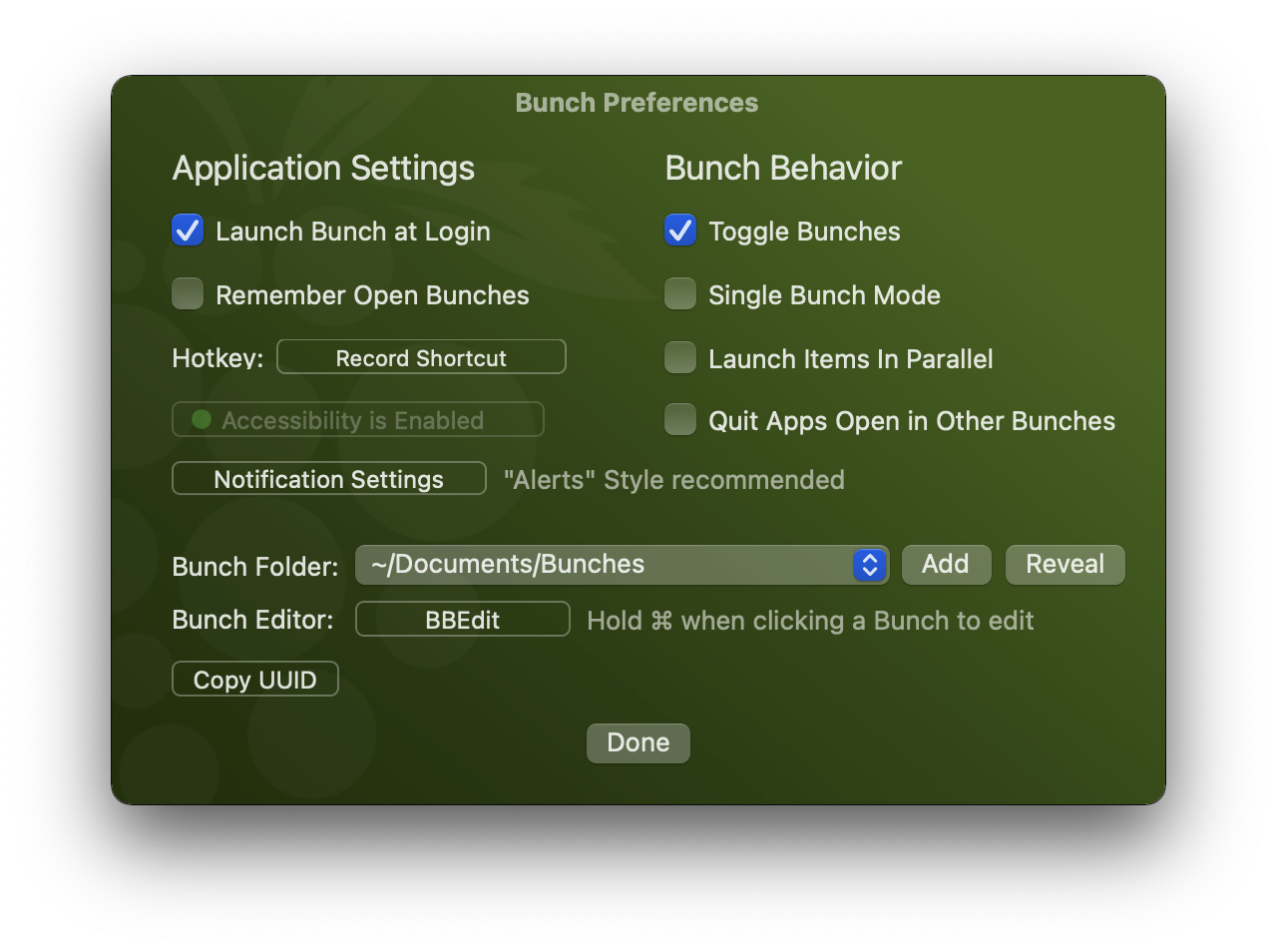
Task: Click the Application Settings heading
Action: point(323,169)
